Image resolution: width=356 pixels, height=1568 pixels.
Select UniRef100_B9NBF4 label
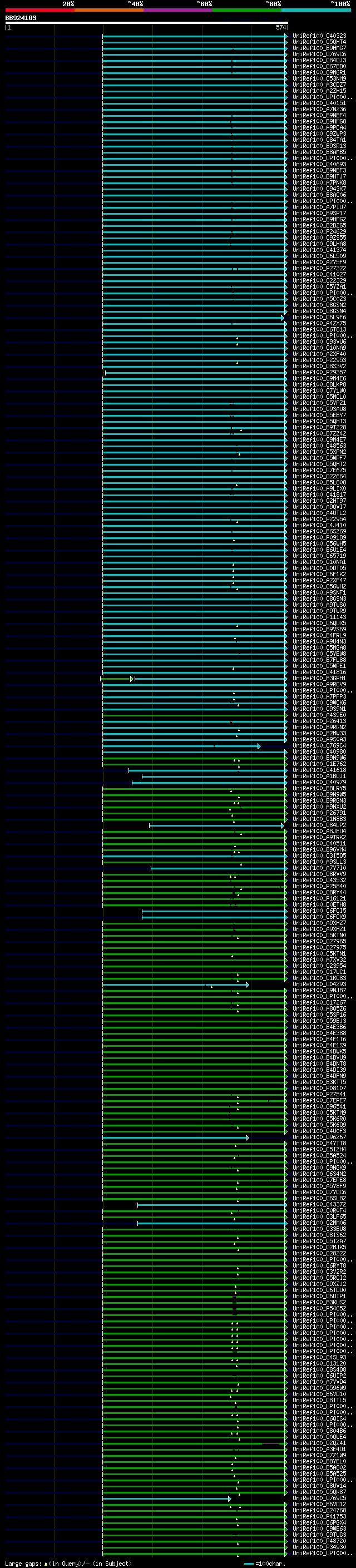click(319, 115)
